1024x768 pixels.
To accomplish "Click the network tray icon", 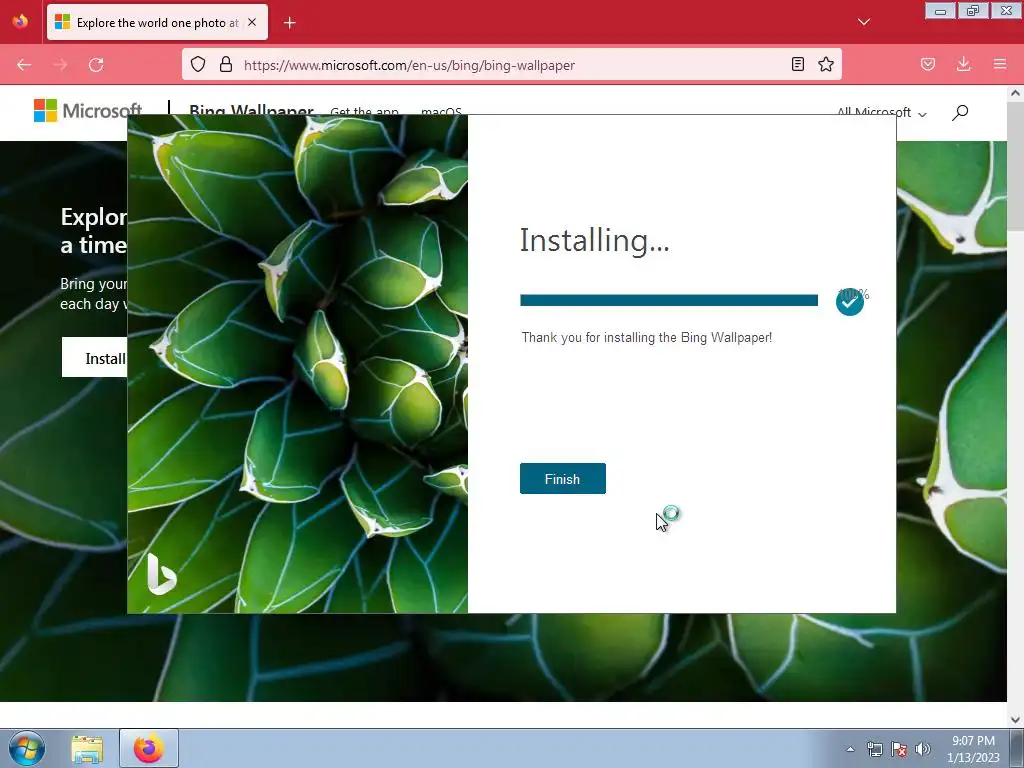I will click(874, 749).
